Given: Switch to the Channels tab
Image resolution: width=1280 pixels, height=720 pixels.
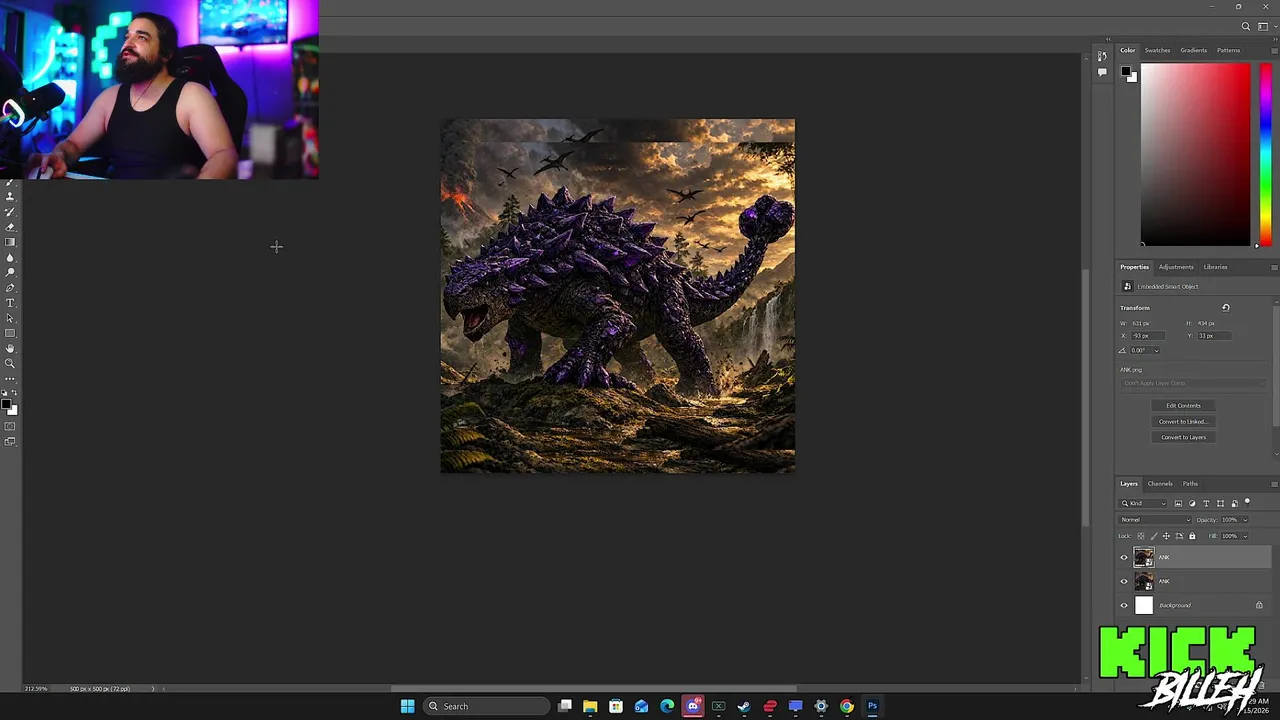Looking at the screenshot, I should pyautogui.click(x=1160, y=484).
